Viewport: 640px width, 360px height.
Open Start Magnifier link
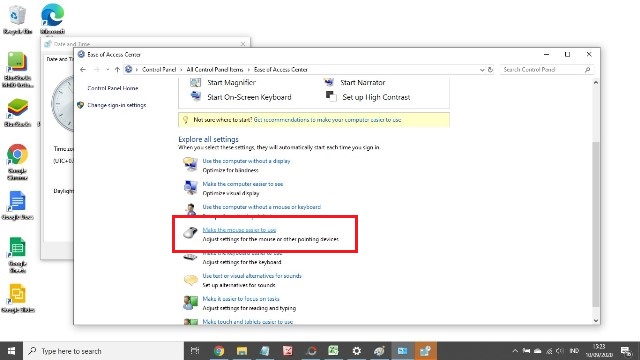click(x=231, y=82)
